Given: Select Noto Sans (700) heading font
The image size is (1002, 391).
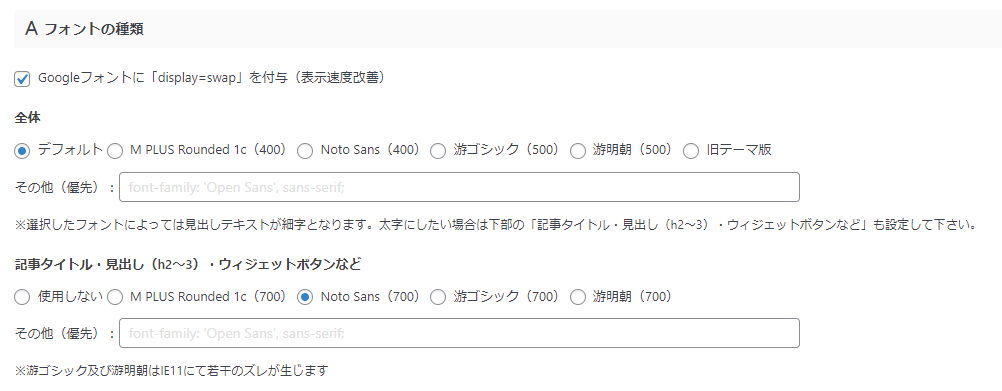Looking at the screenshot, I should click(305, 297).
